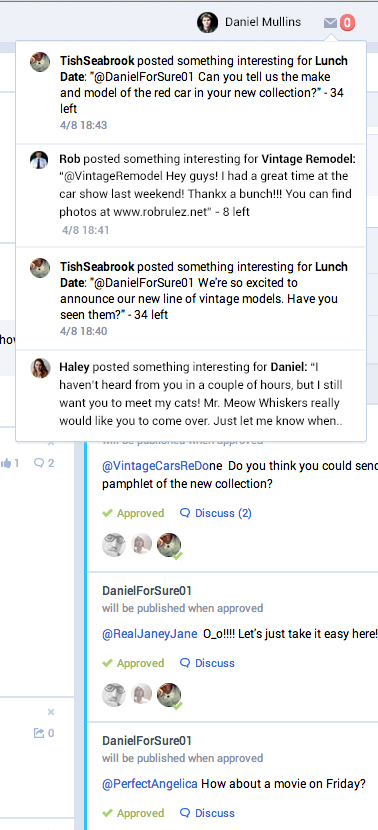Image resolution: width=378 pixels, height=830 pixels.
Task: Dismiss item with the small x icon above share
Action: [51, 712]
